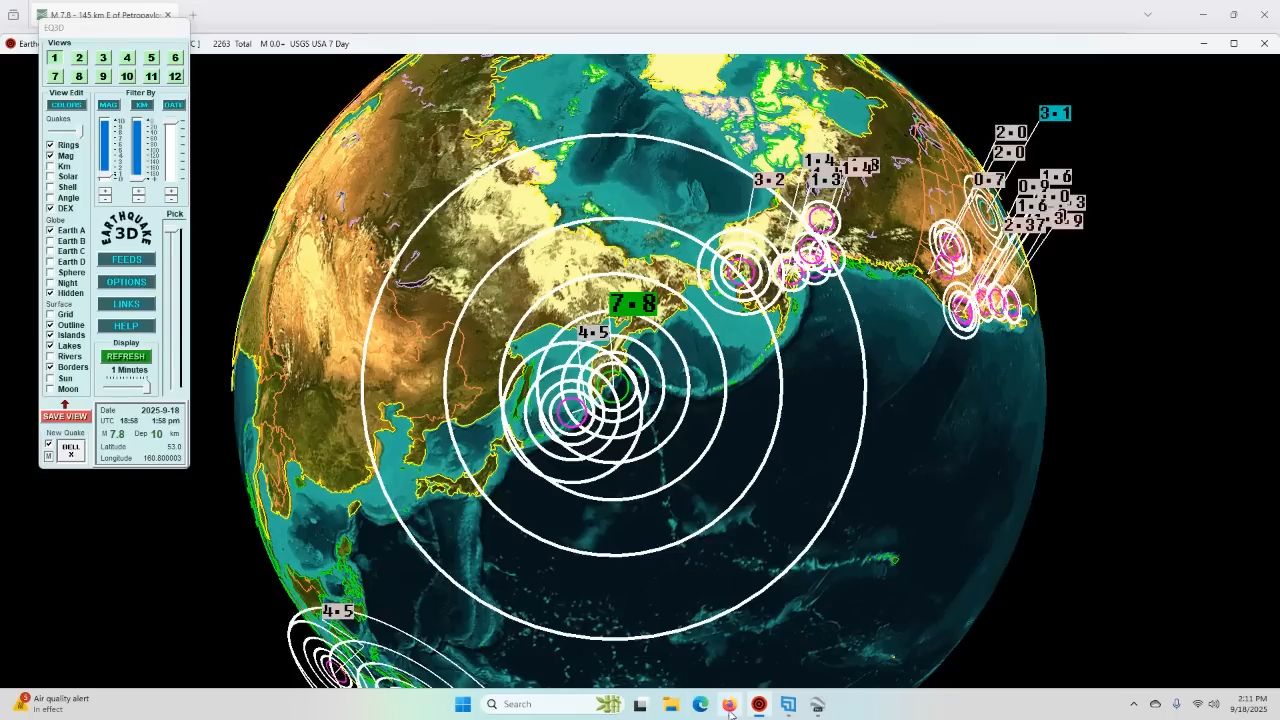Launch Microsoft Edge from the taskbar

700,704
